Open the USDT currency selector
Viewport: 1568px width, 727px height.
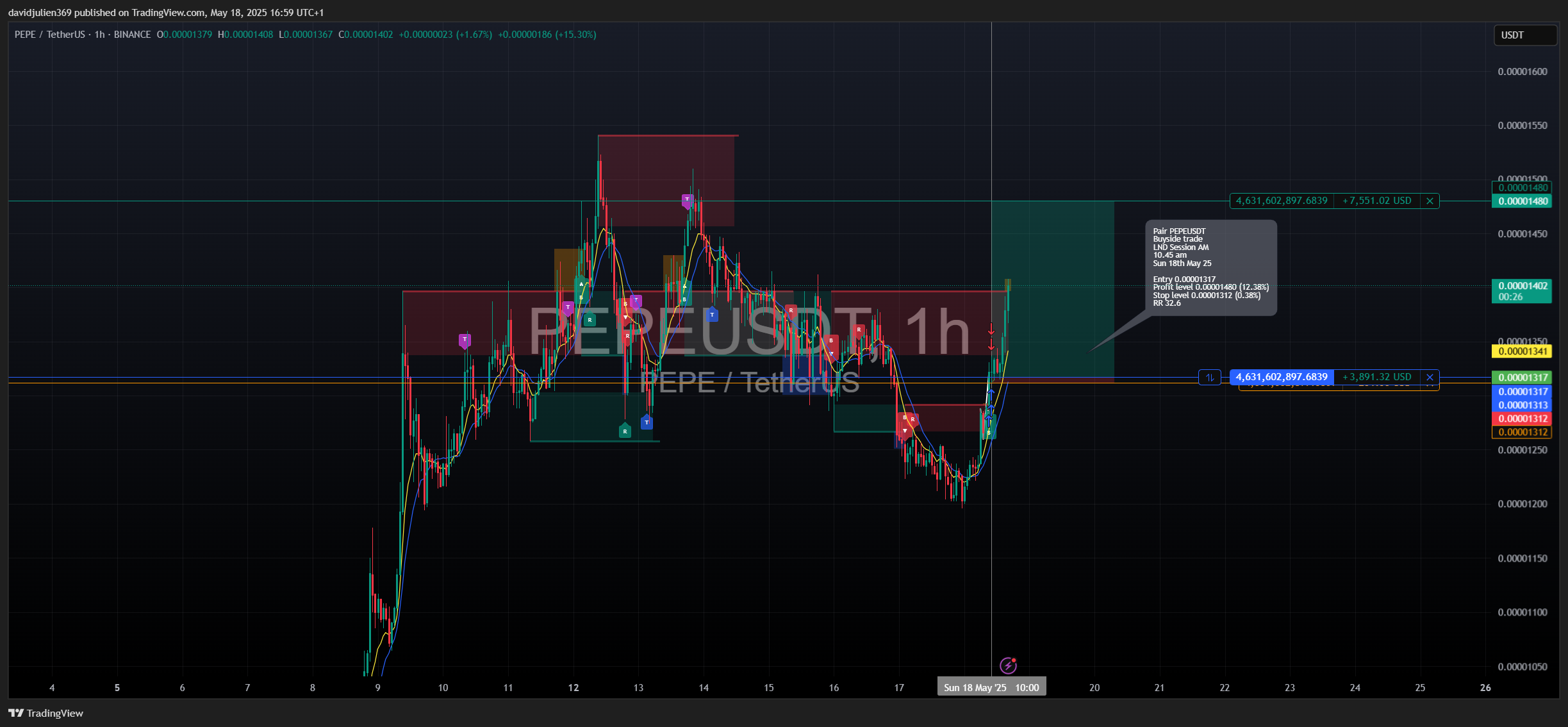click(x=1524, y=35)
